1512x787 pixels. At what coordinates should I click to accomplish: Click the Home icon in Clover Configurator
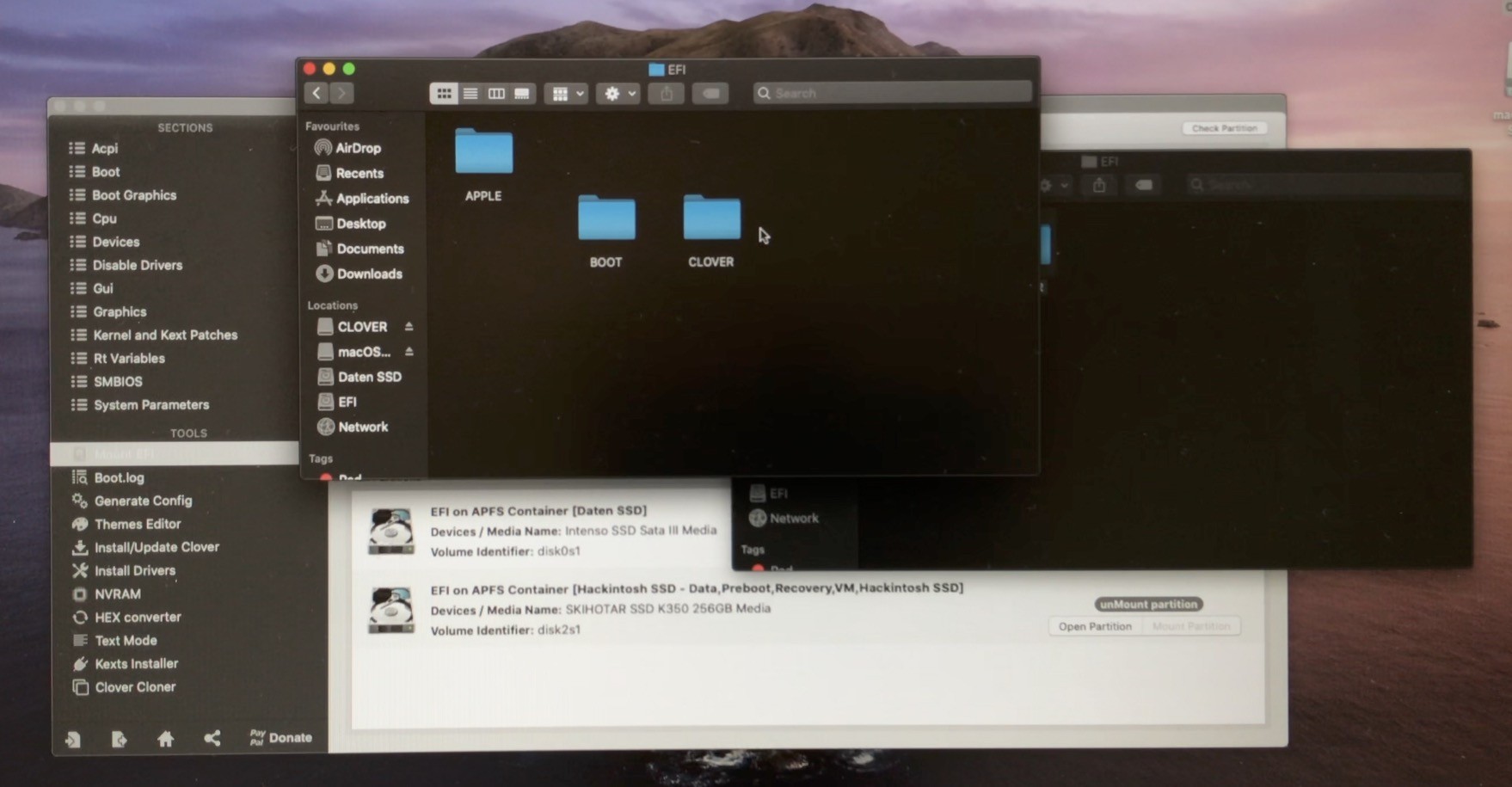[x=166, y=739]
